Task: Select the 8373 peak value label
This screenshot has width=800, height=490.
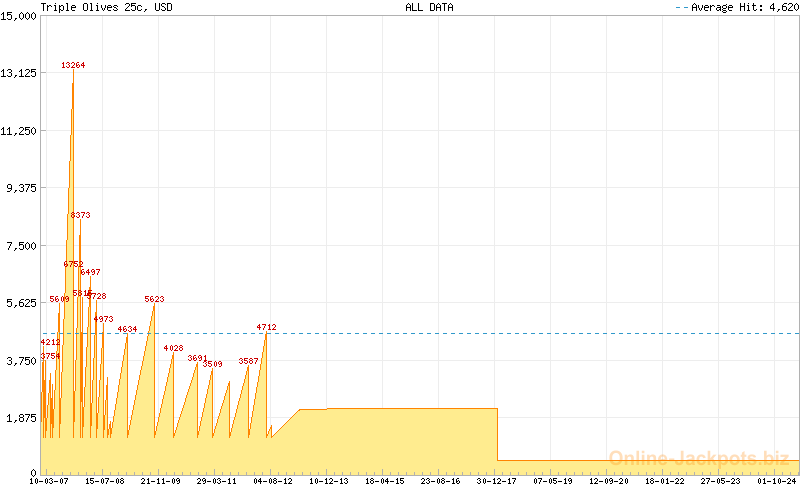Action: (80, 215)
